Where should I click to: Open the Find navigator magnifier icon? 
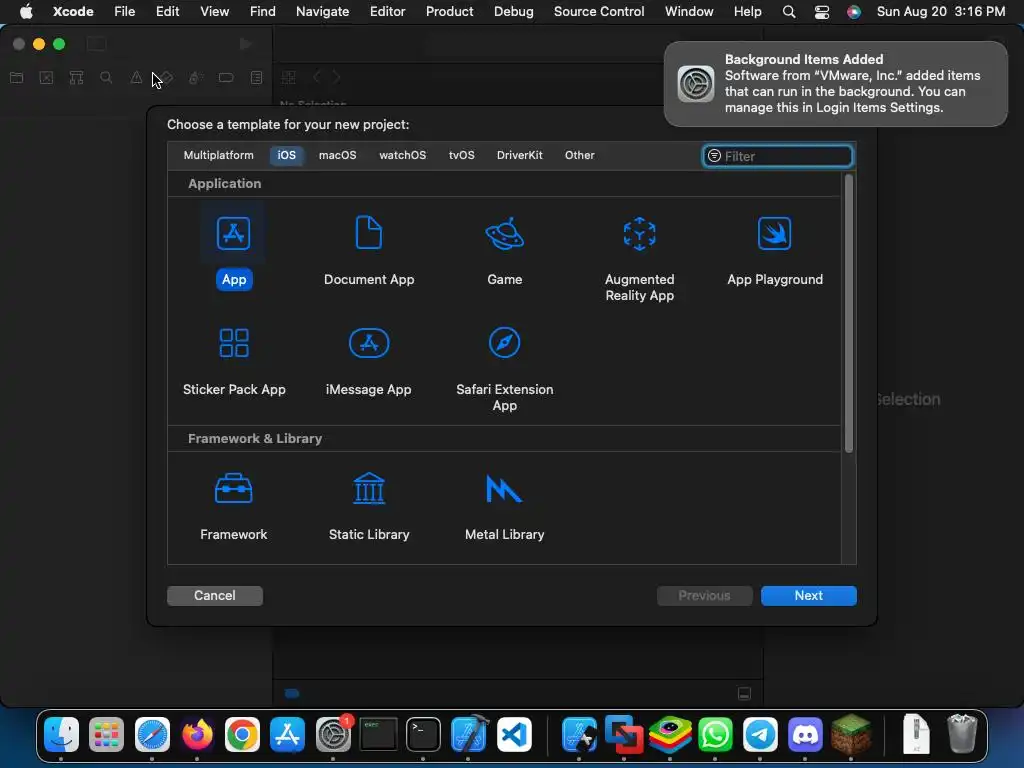106,78
